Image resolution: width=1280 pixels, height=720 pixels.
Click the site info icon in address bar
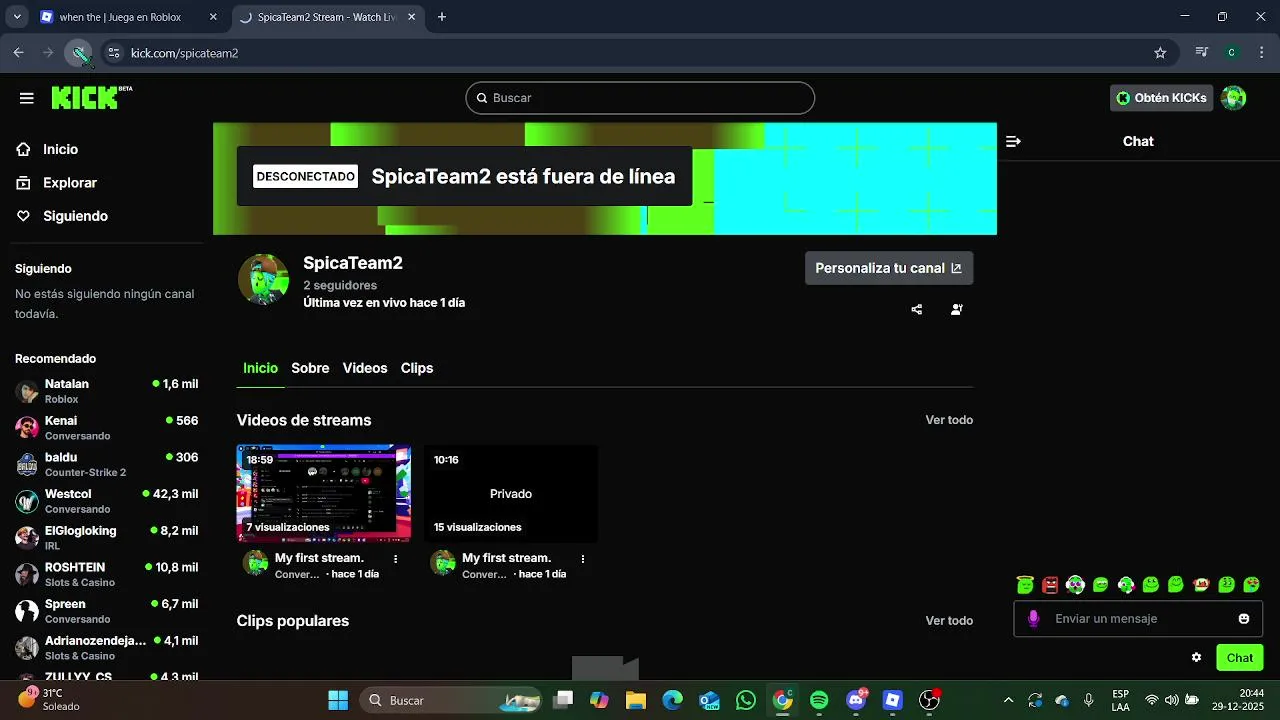[x=114, y=53]
